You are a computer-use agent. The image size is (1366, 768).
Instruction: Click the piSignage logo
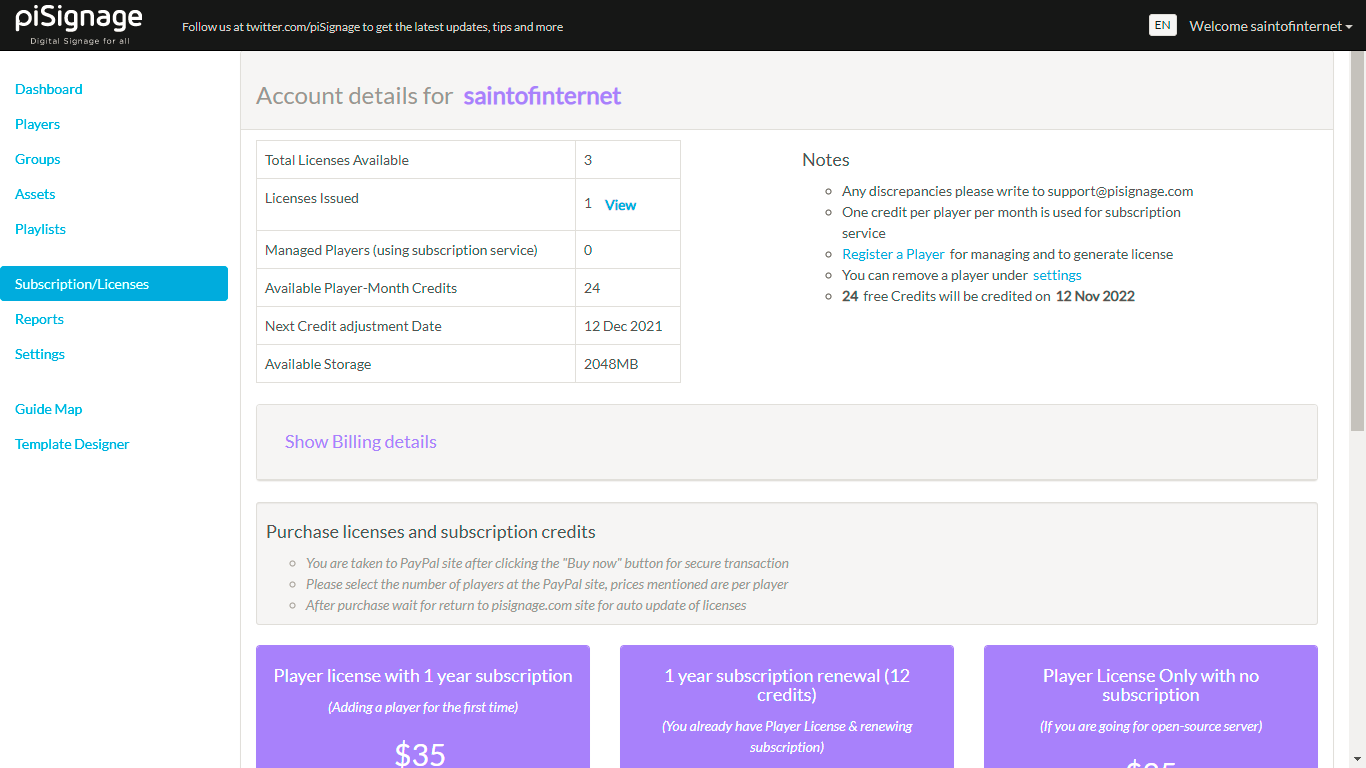[x=79, y=25]
